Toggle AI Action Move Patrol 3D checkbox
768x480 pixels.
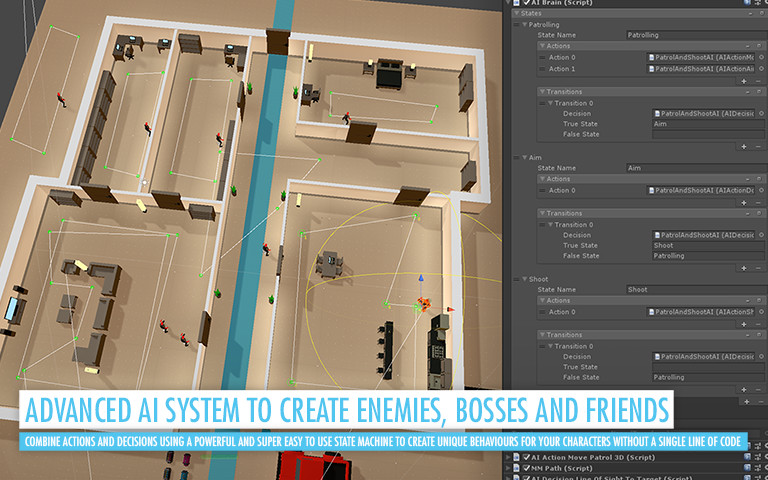pyautogui.click(x=527, y=457)
